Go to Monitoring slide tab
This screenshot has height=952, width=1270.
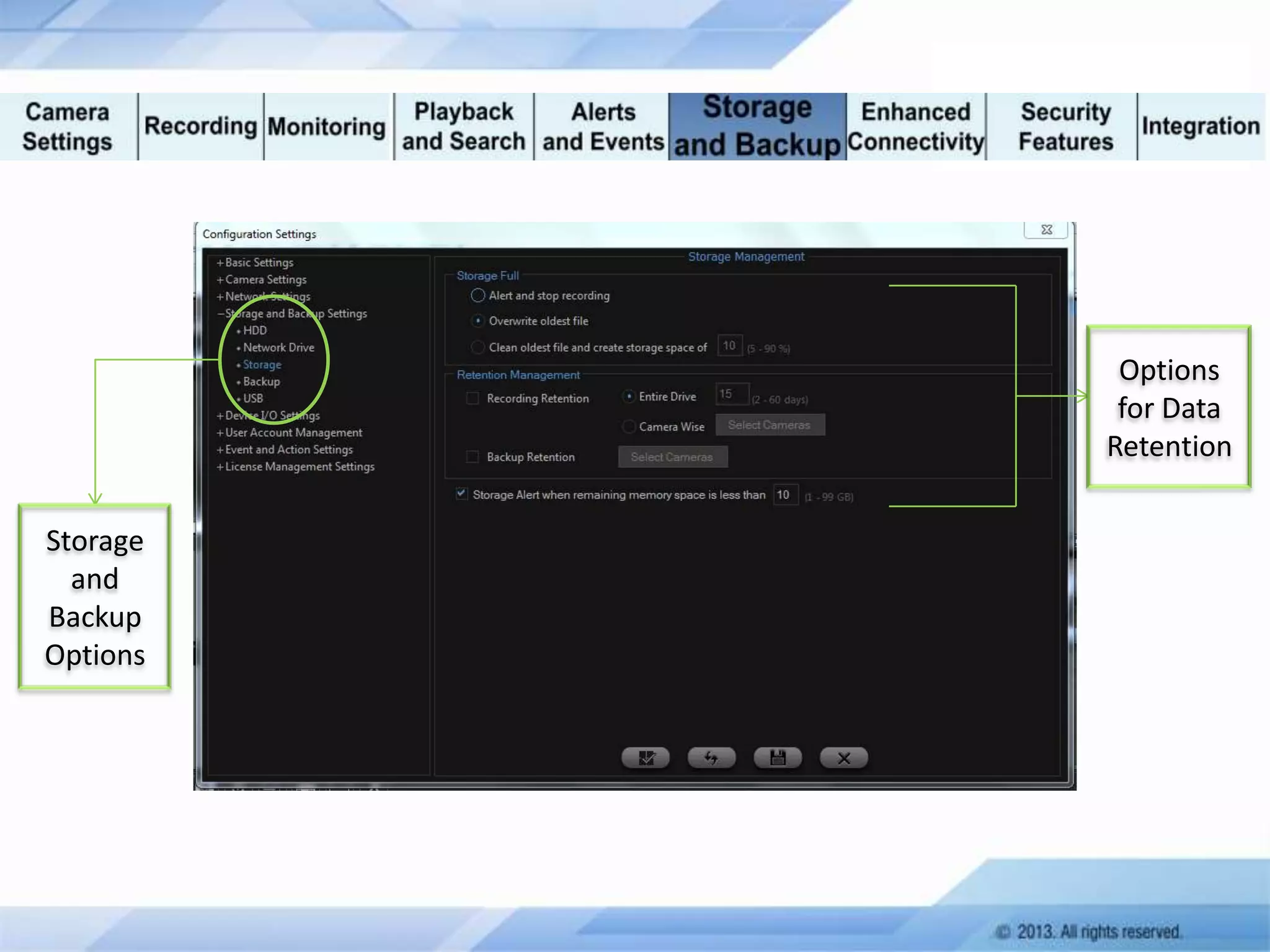[327, 126]
